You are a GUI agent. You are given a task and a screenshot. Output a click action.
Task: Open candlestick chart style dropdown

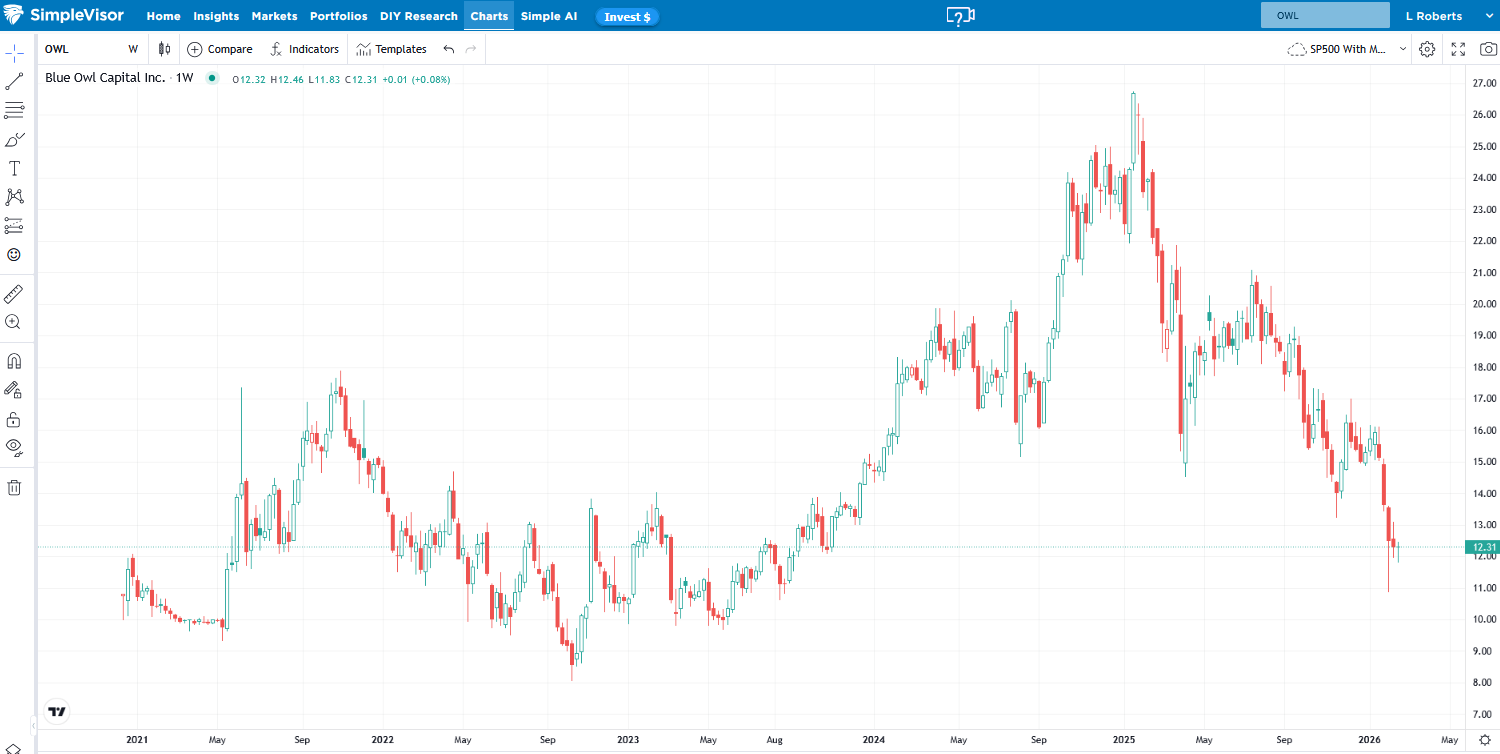[x=165, y=49]
